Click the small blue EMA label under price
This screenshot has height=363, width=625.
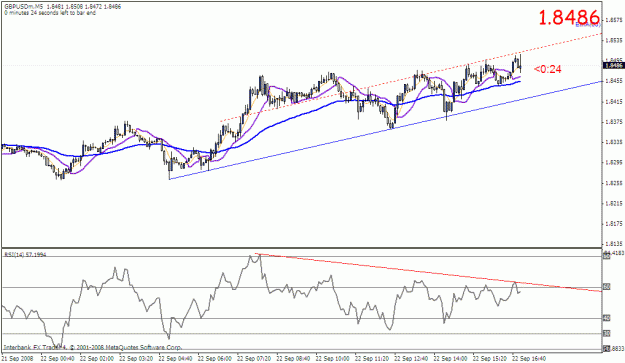click(588, 25)
